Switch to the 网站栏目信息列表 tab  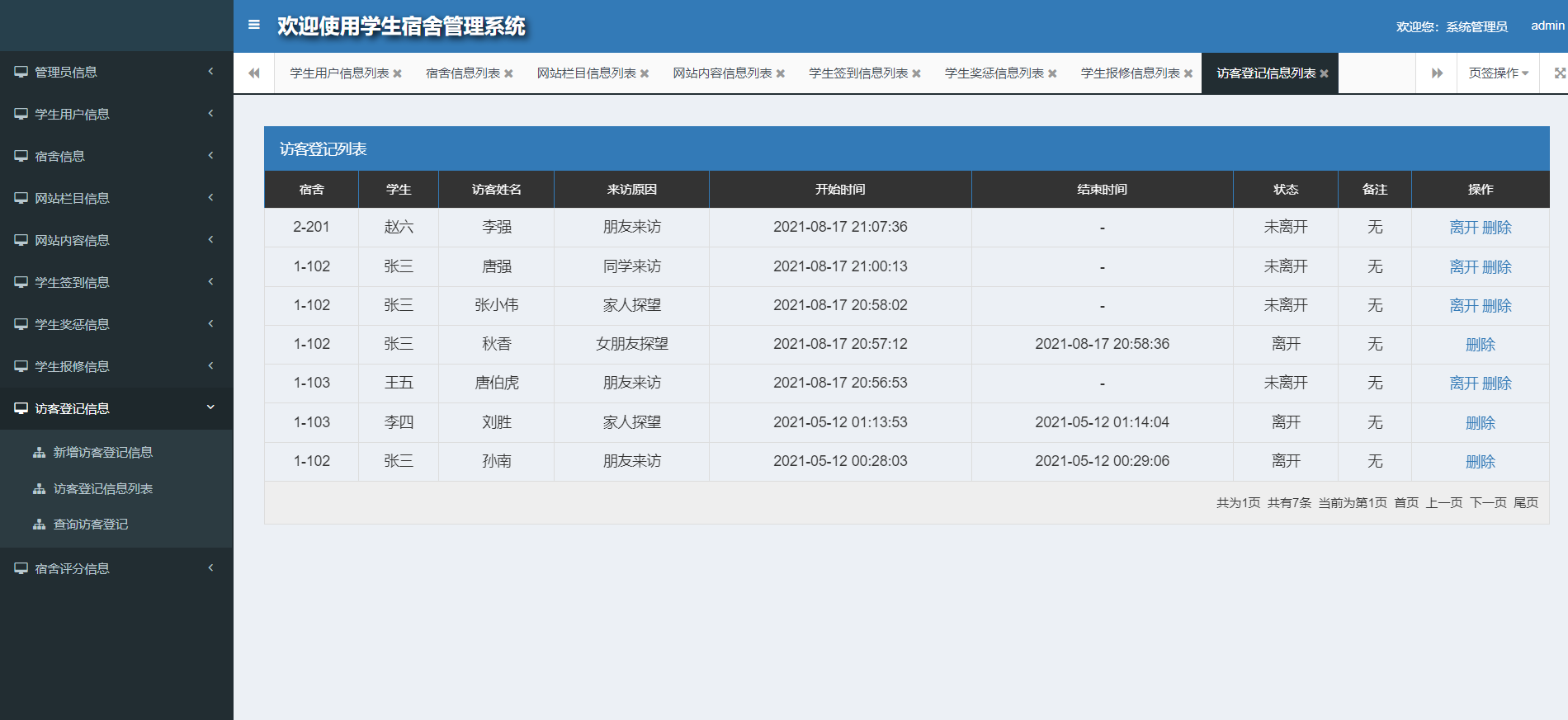pyautogui.click(x=586, y=73)
